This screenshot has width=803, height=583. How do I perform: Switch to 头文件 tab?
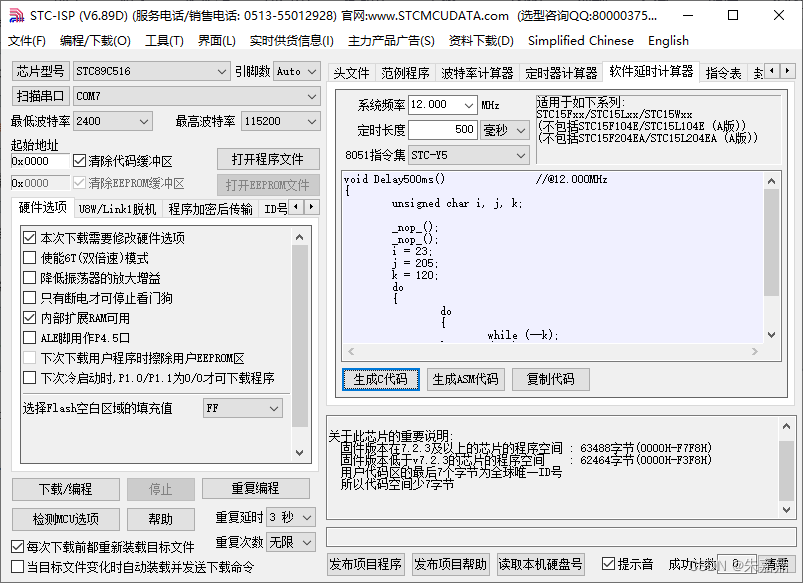351,73
